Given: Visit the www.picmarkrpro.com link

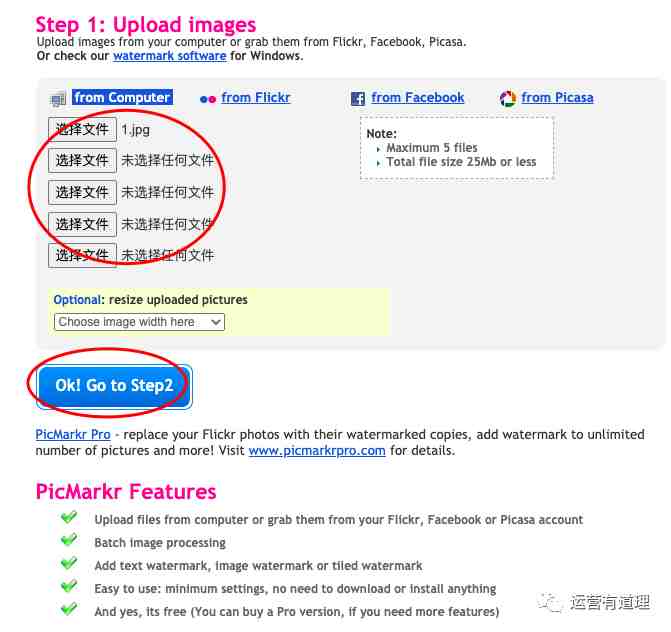Looking at the screenshot, I should pos(317,451).
